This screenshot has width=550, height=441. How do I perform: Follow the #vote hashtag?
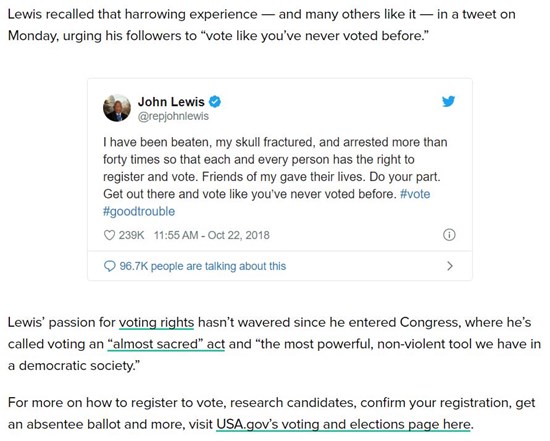click(415, 194)
